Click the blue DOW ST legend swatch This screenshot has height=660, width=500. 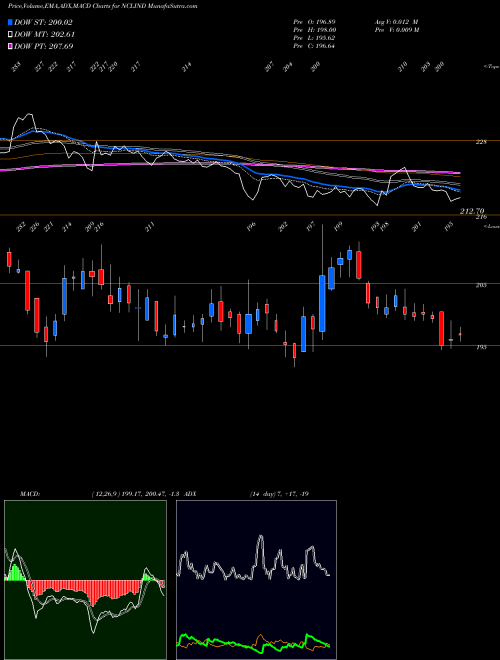click(x=10, y=22)
